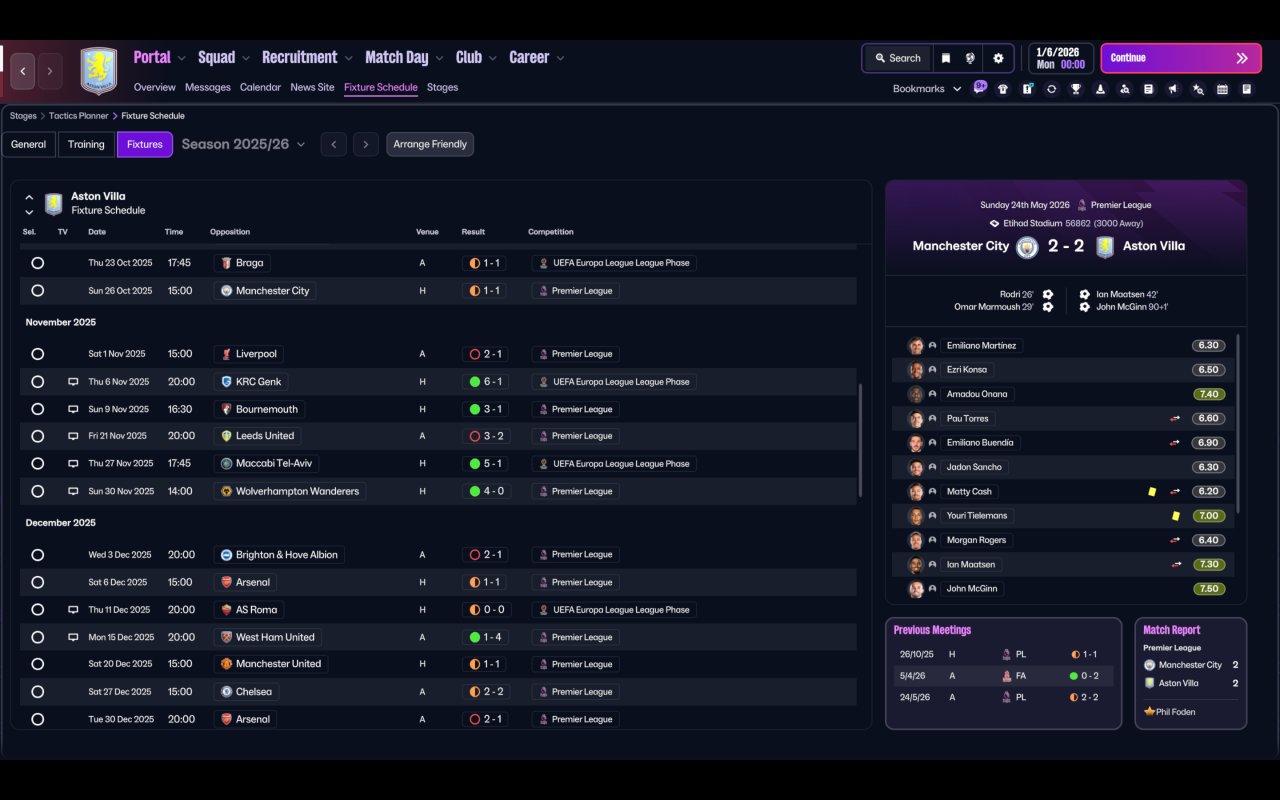Open the settings gear icon
The width and height of the screenshot is (1280, 800).
[998, 58]
